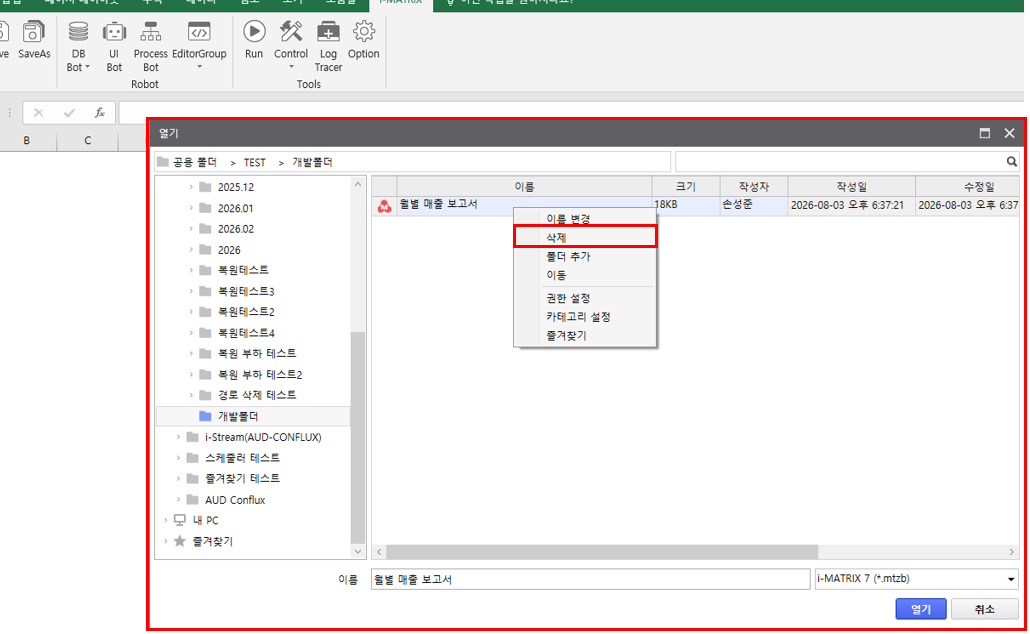Expand the i-Stream(AUD-CONFLUX) node
Screen dimensions: 1030x634
pos(178,437)
